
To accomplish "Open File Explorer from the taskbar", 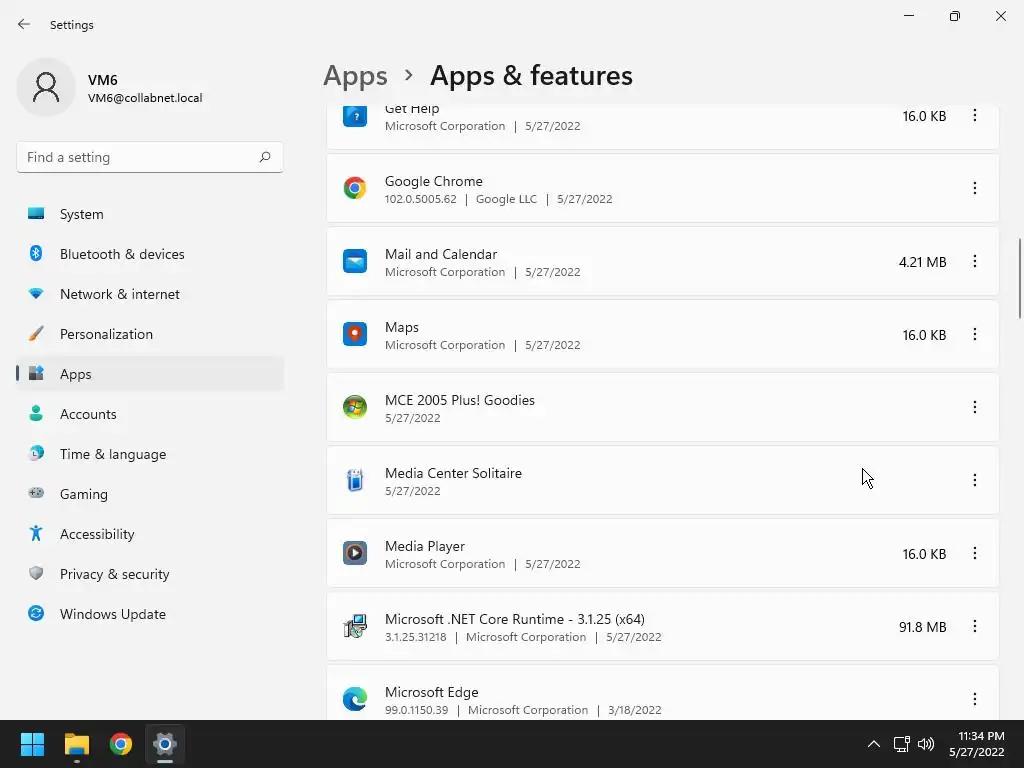I will [x=77, y=744].
